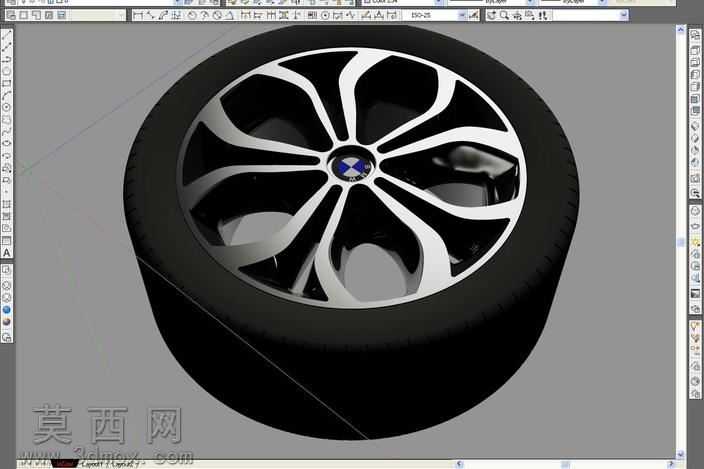
Task: Select the Multiline Text 'A' tool
Action: [7, 253]
